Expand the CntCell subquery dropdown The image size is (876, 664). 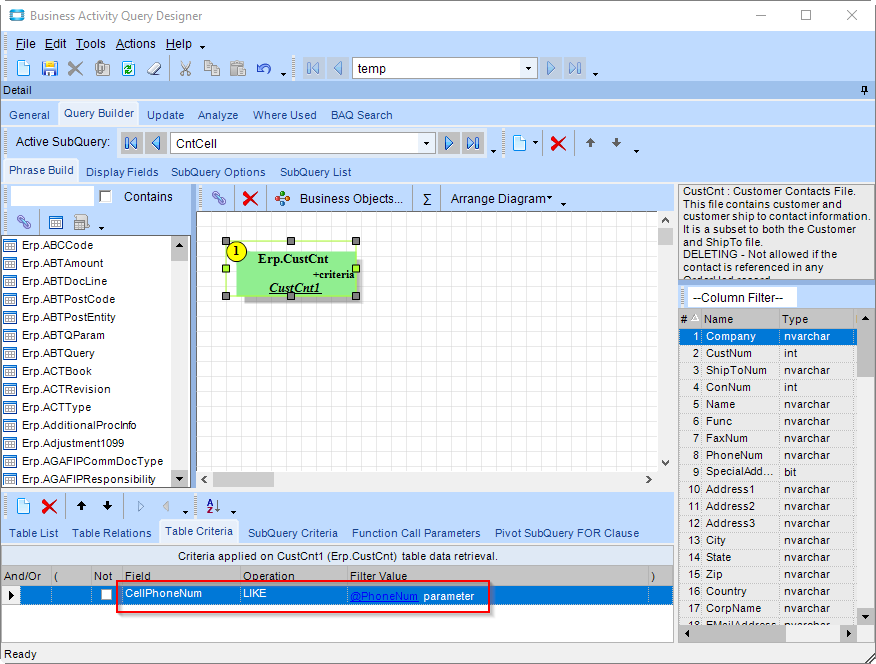427,143
